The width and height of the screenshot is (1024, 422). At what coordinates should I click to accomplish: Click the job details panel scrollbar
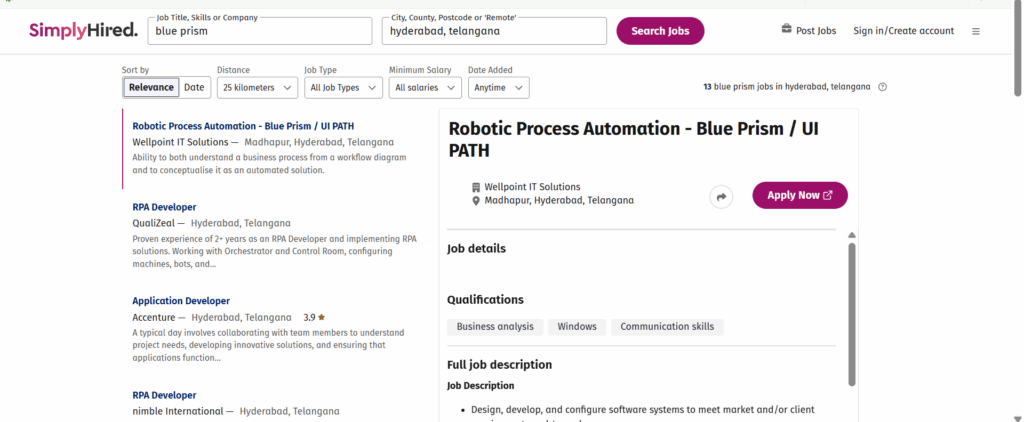point(852,314)
